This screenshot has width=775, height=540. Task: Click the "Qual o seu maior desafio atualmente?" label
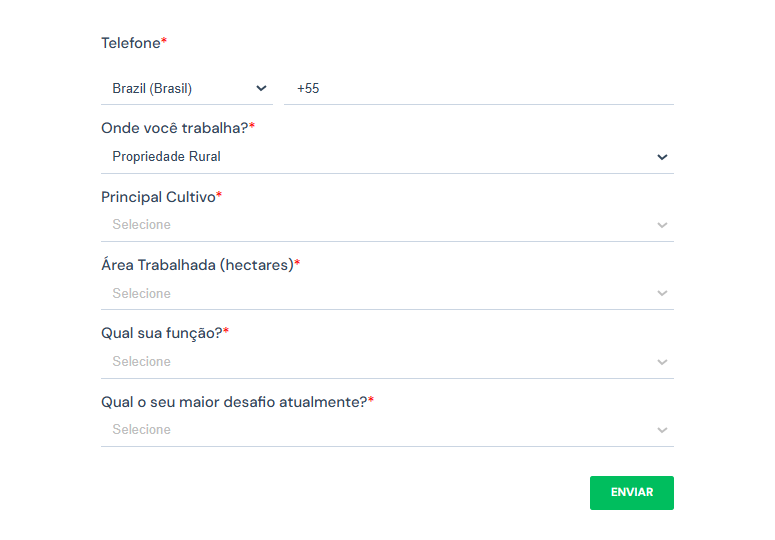(x=234, y=401)
